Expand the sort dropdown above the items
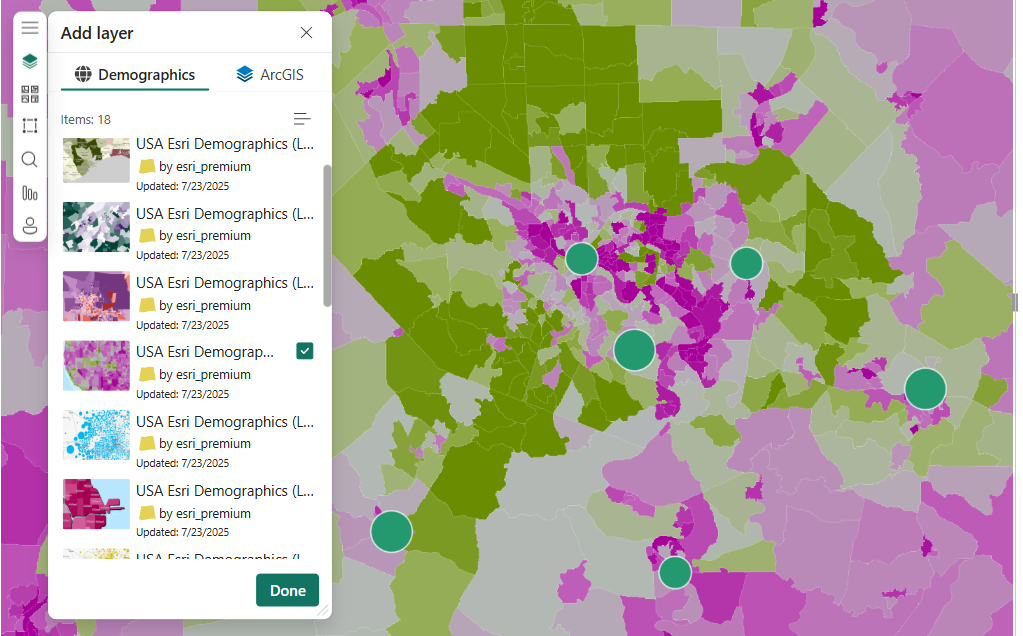This screenshot has width=1023, height=636. point(302,118)
